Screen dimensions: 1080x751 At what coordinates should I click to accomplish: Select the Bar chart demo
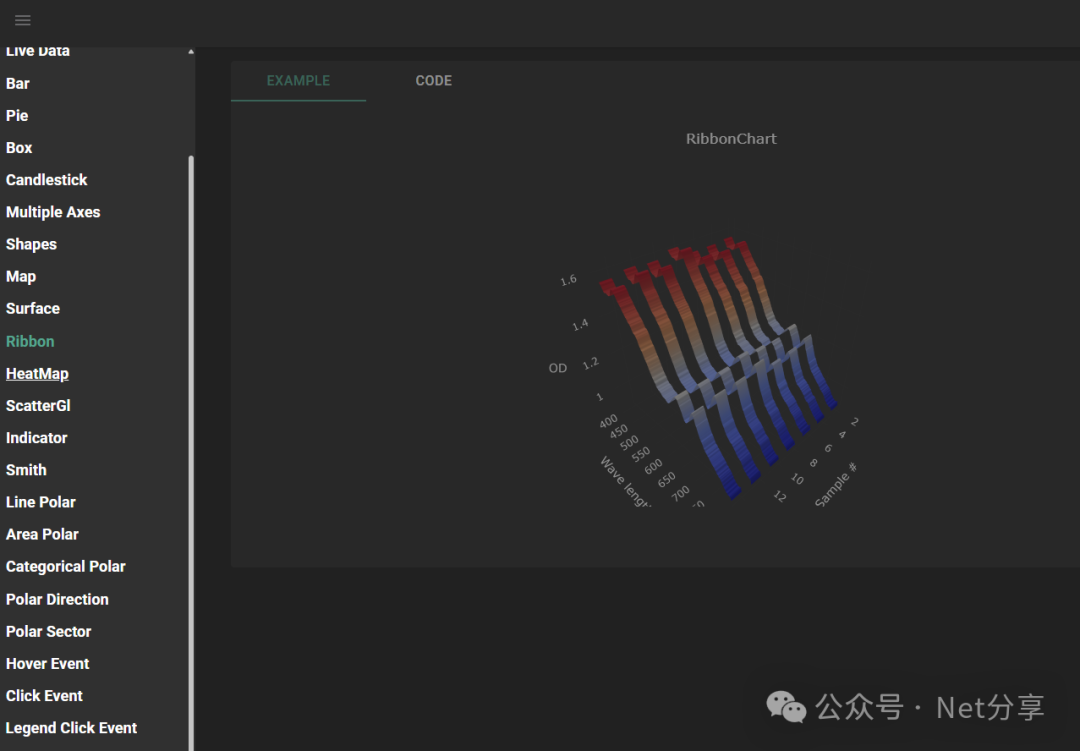[17, 83]
